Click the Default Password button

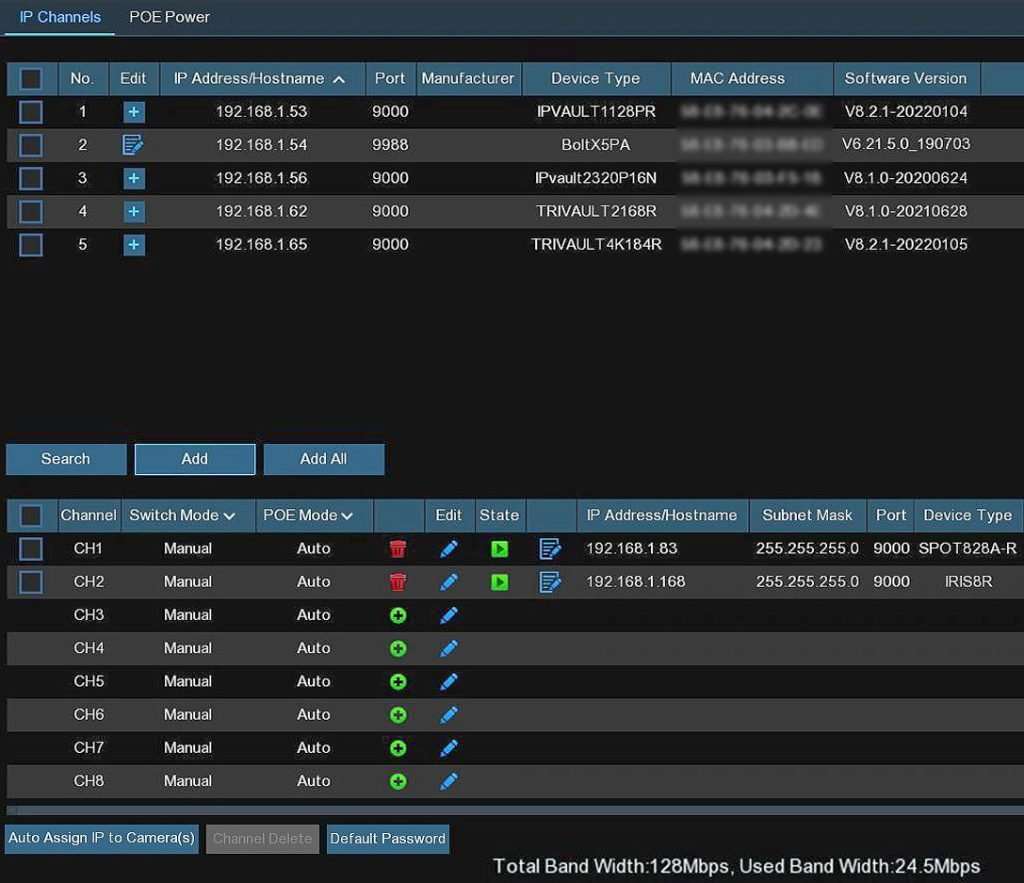click(x=388, y=839)
